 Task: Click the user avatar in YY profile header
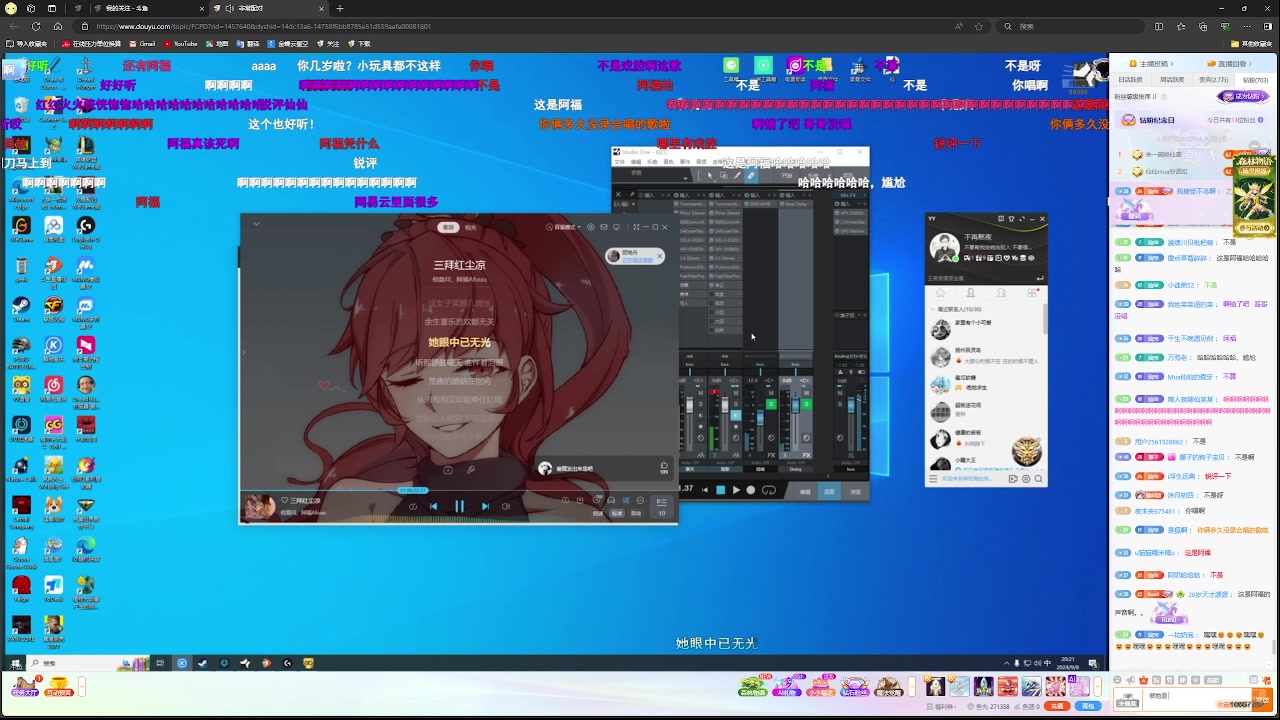[x=944, y=247]
